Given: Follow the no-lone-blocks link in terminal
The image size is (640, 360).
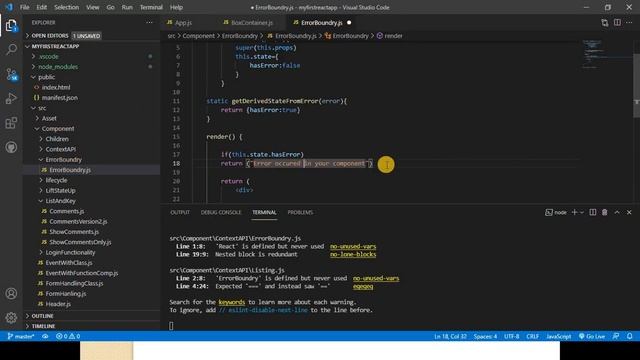Looking at the screenshot, I should [353, 254].
